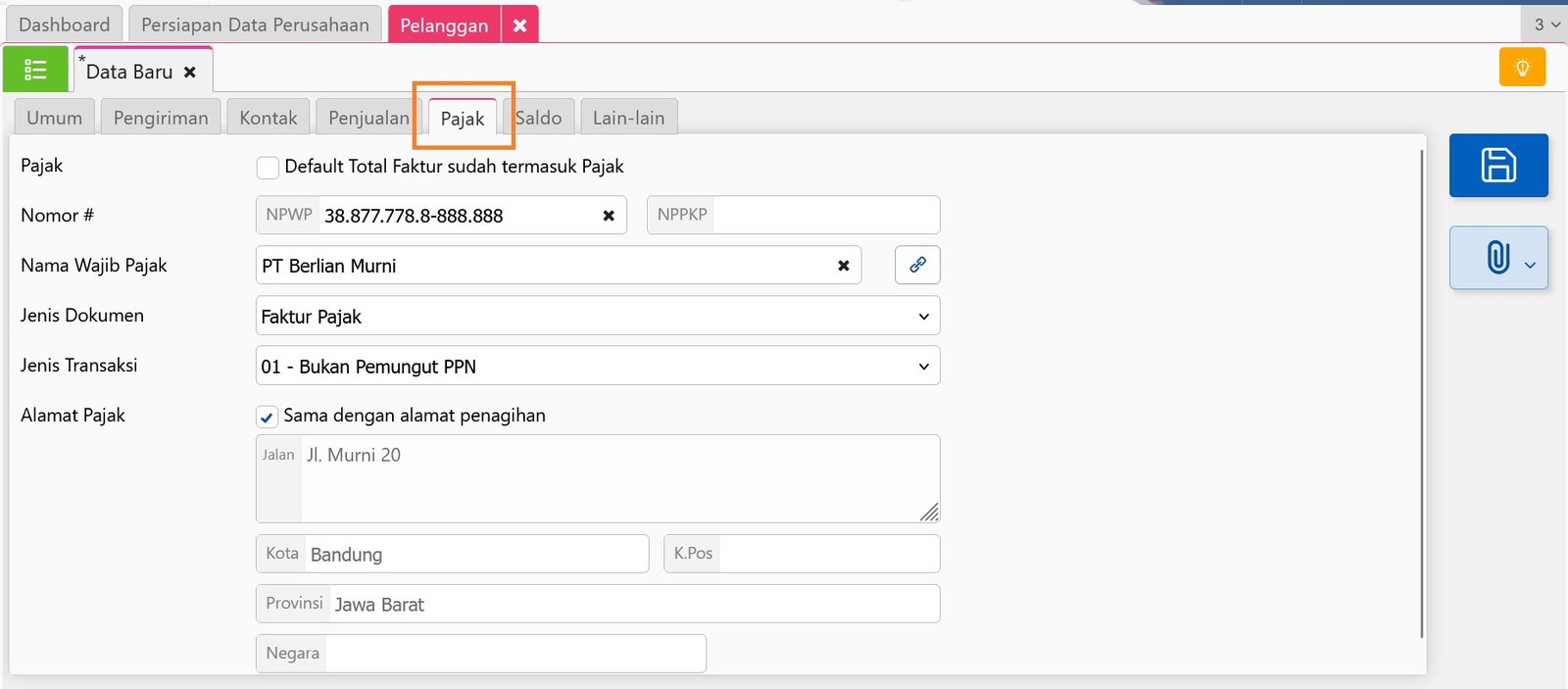Expand the tab count dropdown showing 3
1568x689 pixels.
click(x=1545, y=25)
